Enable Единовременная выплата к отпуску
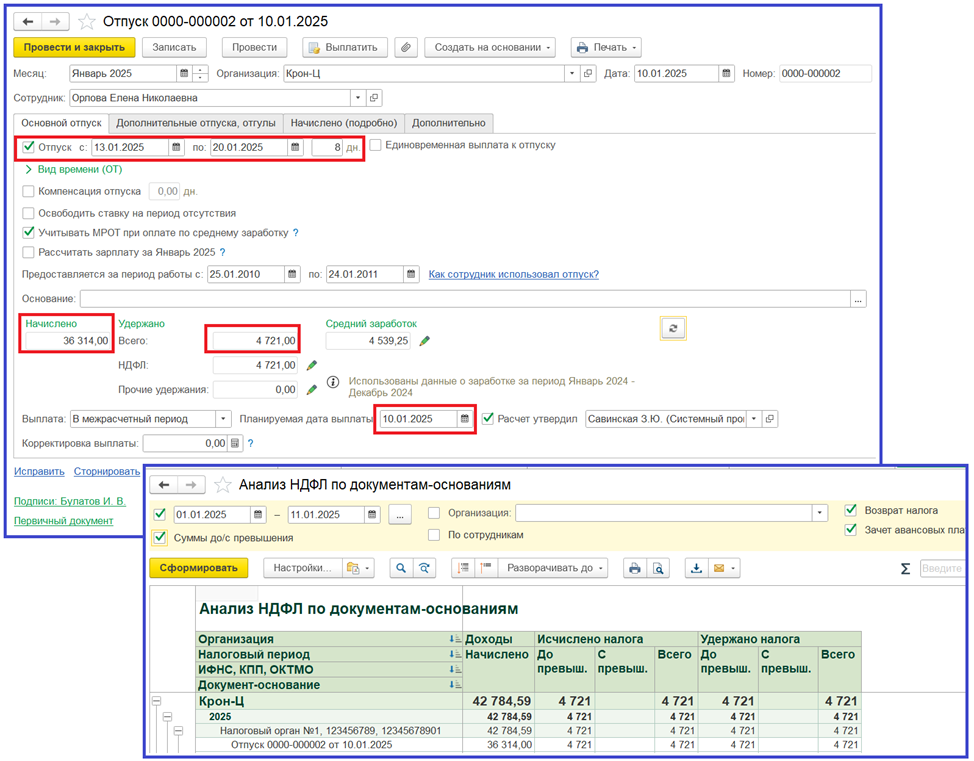 coord(375,145)
